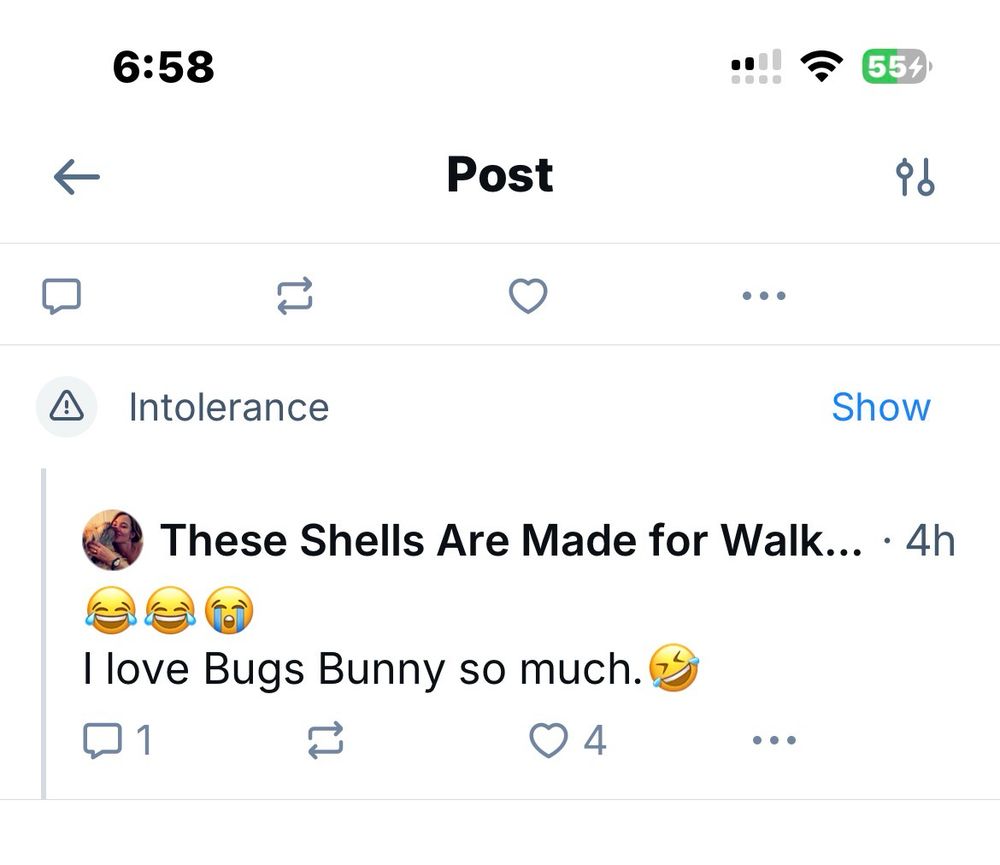Show the hidden Intolerance content

point(880,407)
